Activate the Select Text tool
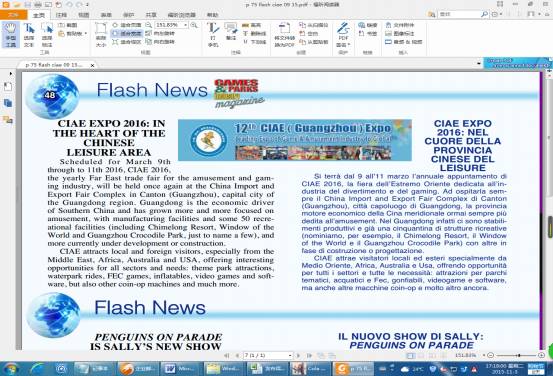The image size is (553, 376). coord(29,34)
